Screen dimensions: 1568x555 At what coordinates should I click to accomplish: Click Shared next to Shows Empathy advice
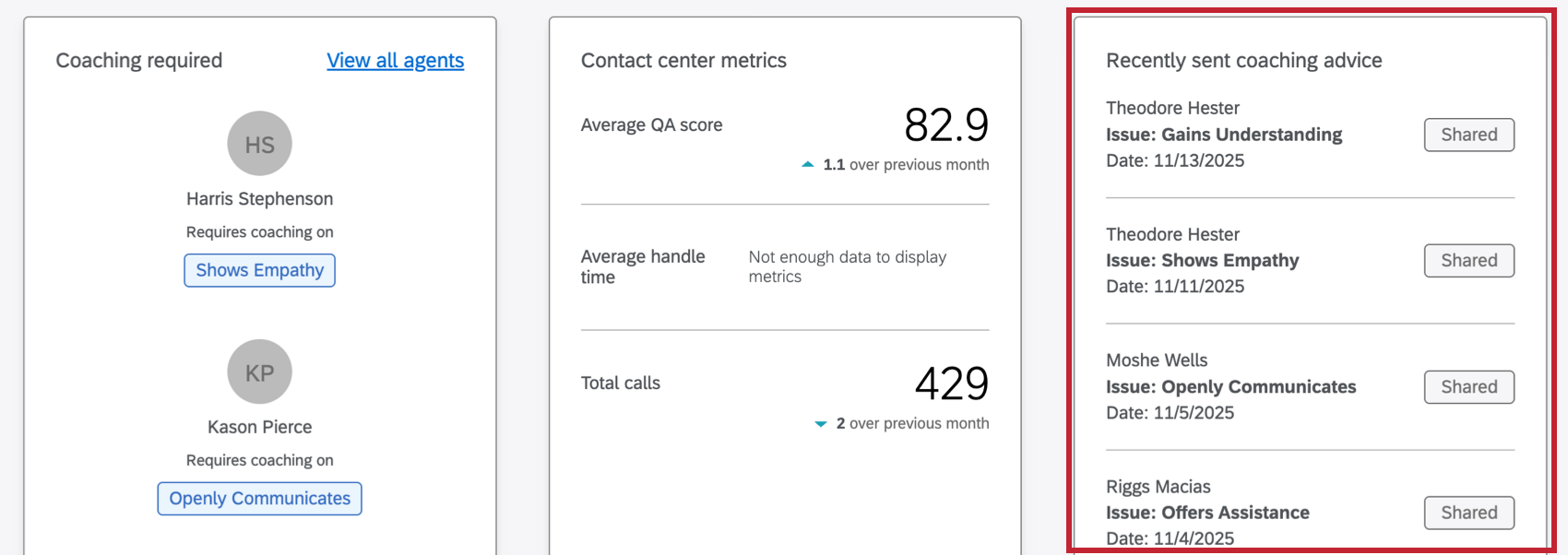(1468, 260)
